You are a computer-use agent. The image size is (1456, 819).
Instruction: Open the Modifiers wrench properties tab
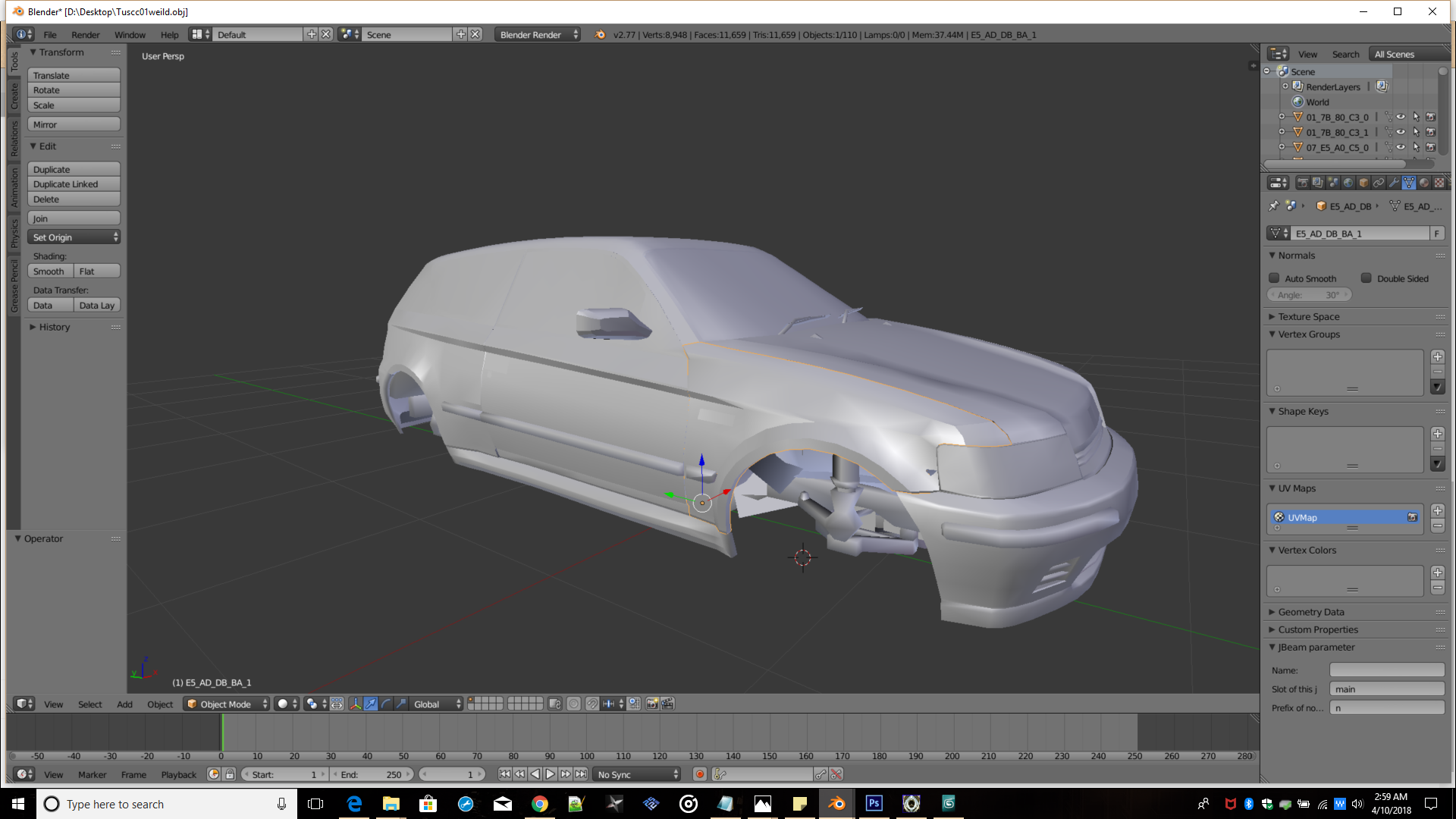pyautogui.click(x=1394, y=183)
